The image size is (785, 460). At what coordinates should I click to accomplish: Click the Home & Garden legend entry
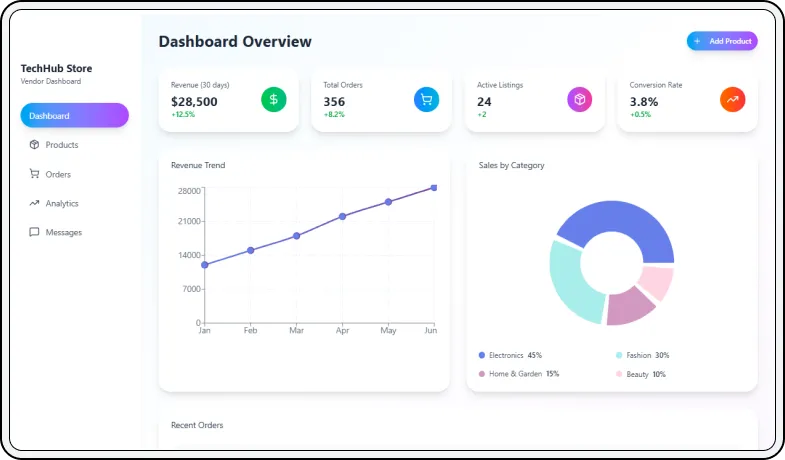(x=516, y=374)
